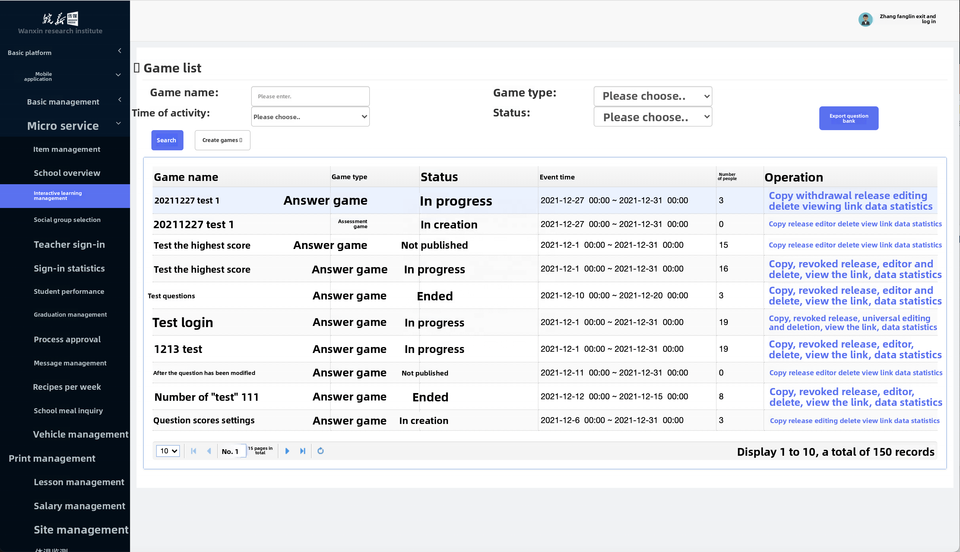Go to the previous results page
The image size is (960, 552).
(x=209, y=451)
